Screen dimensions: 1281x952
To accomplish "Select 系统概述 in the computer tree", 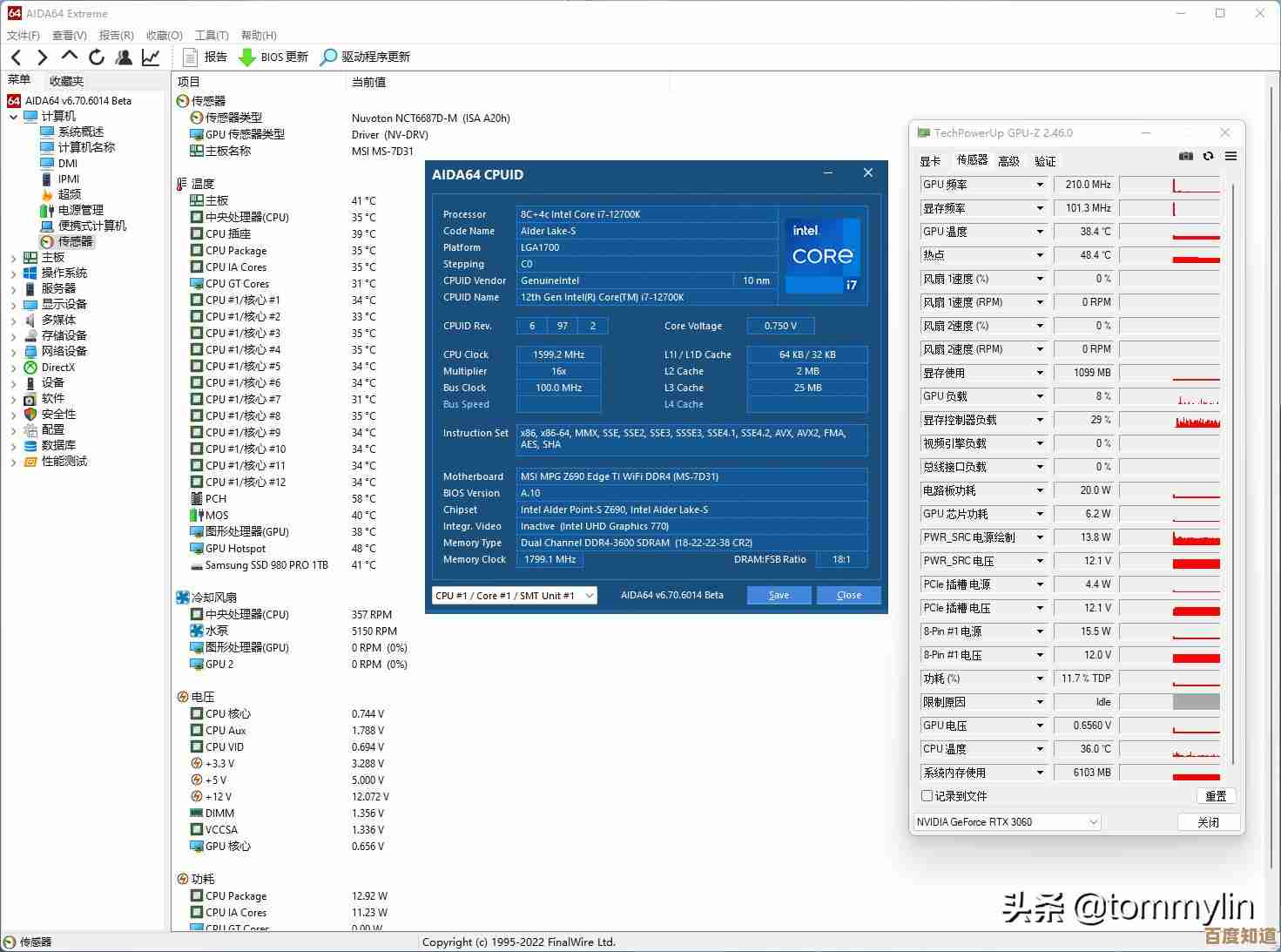I will [80, 132].
